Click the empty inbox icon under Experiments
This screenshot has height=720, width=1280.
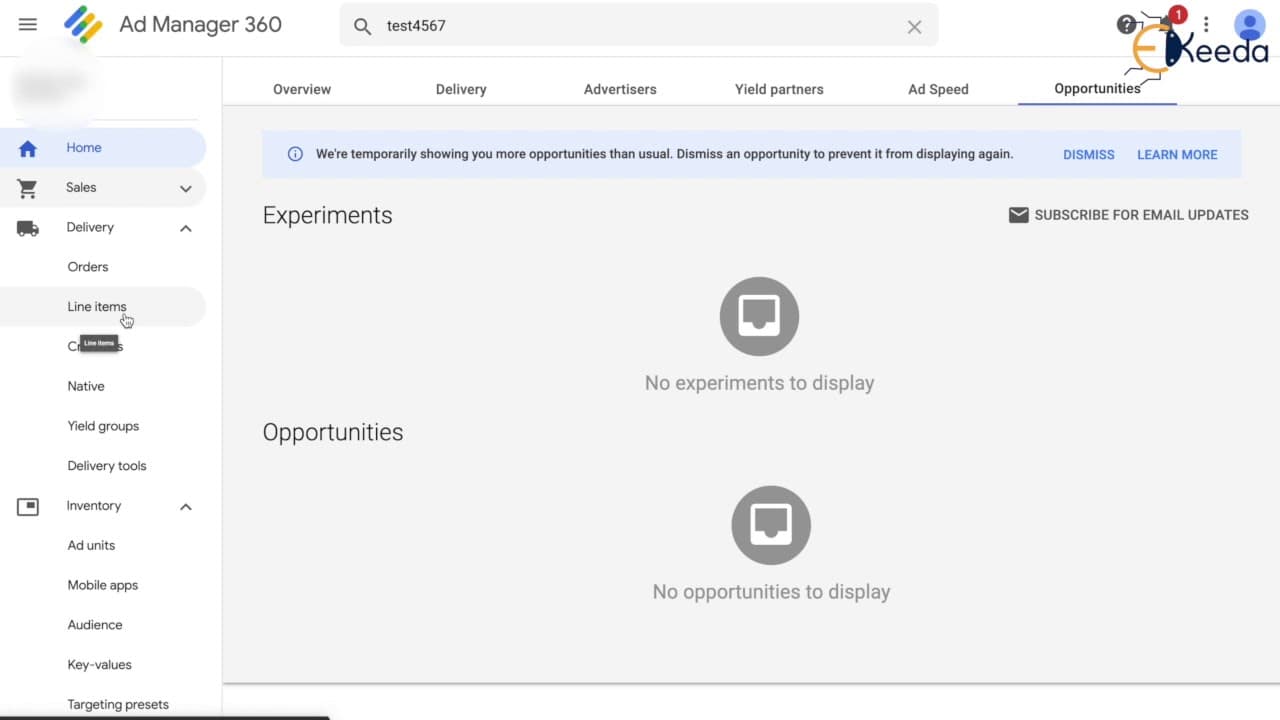(759, 316)
